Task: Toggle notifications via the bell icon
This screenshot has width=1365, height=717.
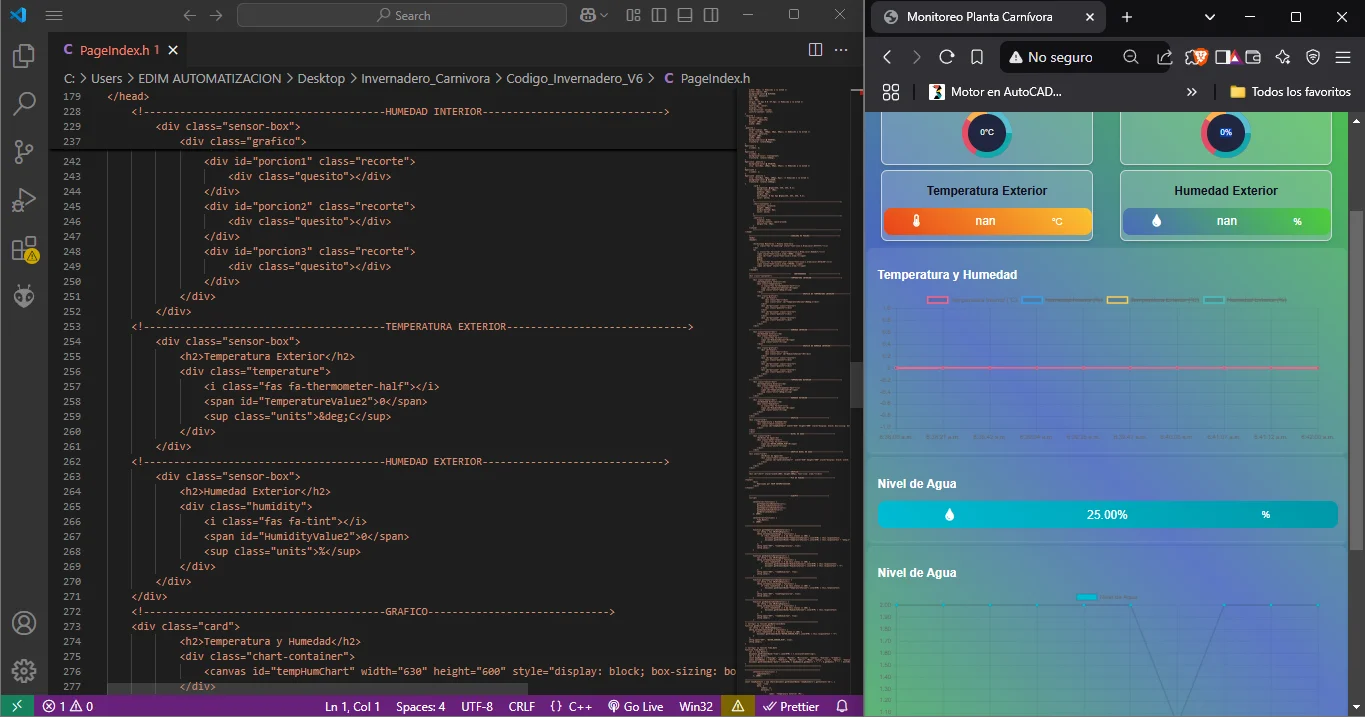Action: pyautogui.click(x=841, y=706)
